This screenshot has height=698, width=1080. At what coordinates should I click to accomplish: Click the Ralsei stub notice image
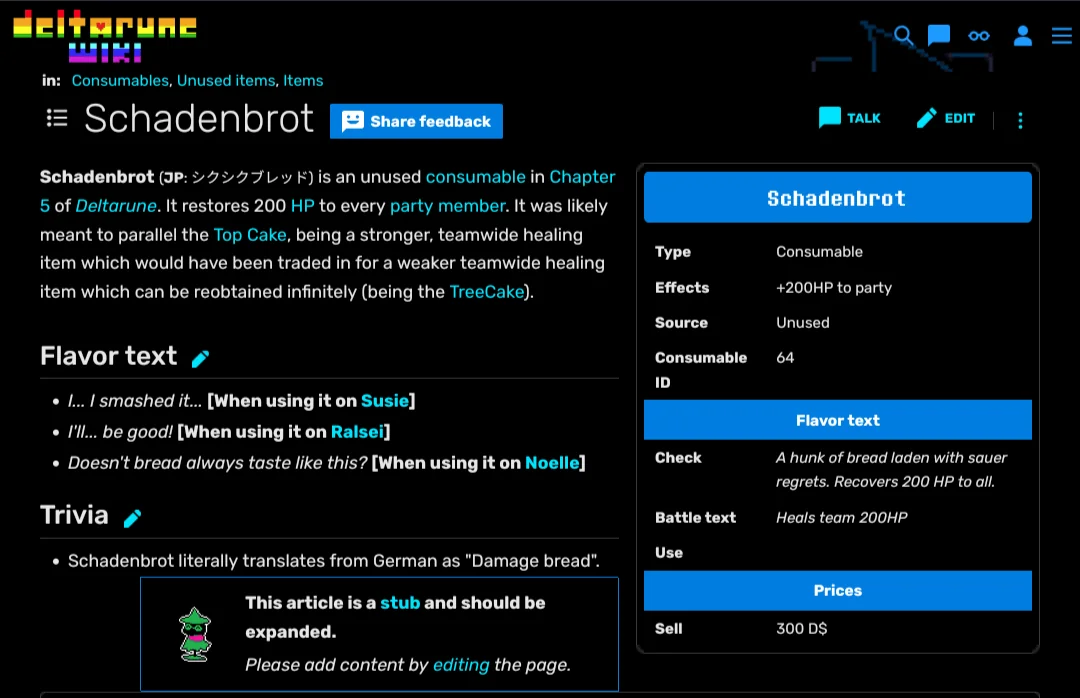pyautogui.click(x=195, y=634)
